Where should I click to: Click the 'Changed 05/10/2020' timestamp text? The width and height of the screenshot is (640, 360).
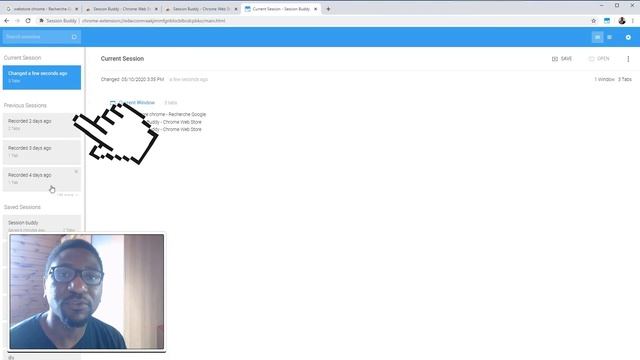132,79
